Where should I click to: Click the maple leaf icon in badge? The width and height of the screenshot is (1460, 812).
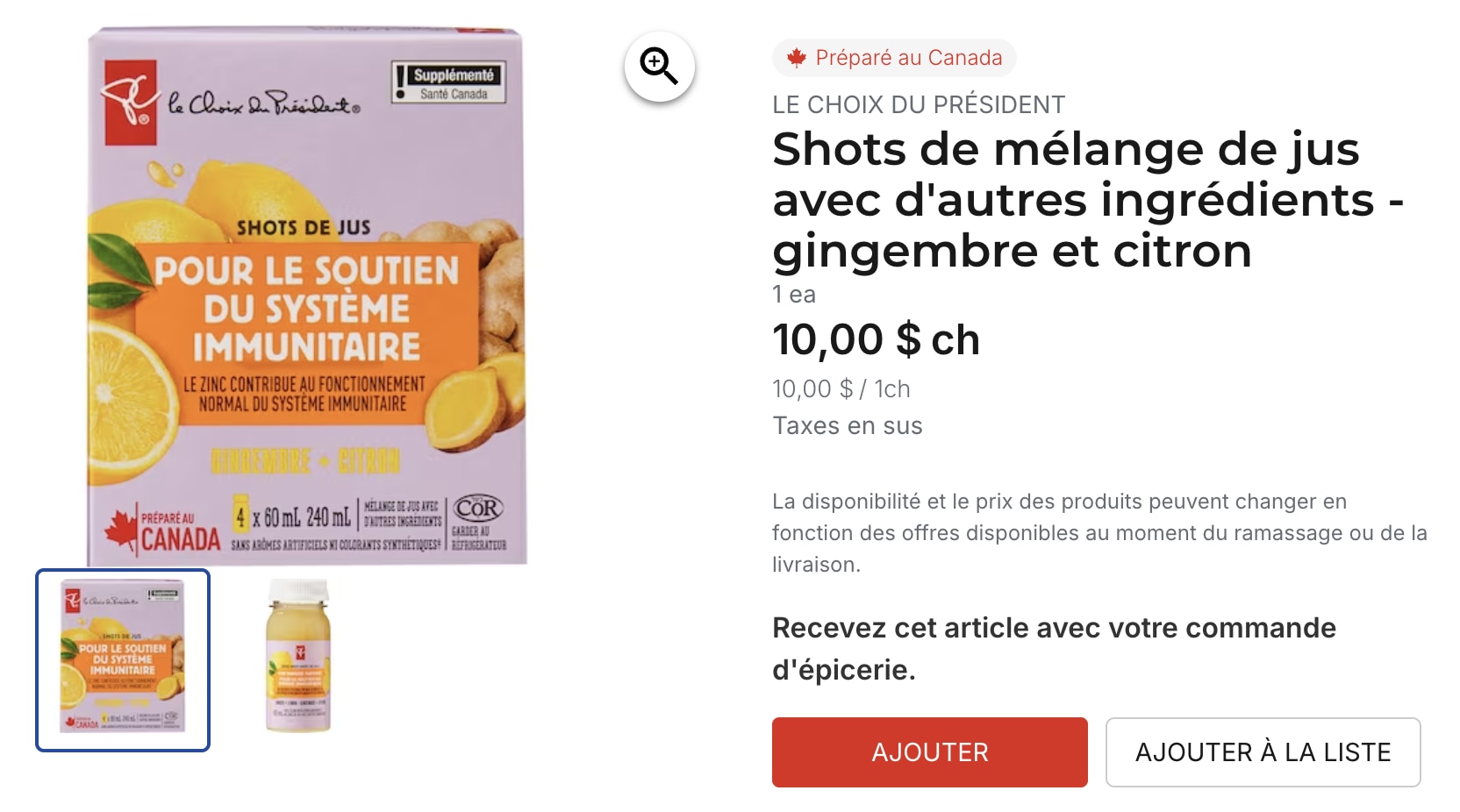click(x=796, y=58)
